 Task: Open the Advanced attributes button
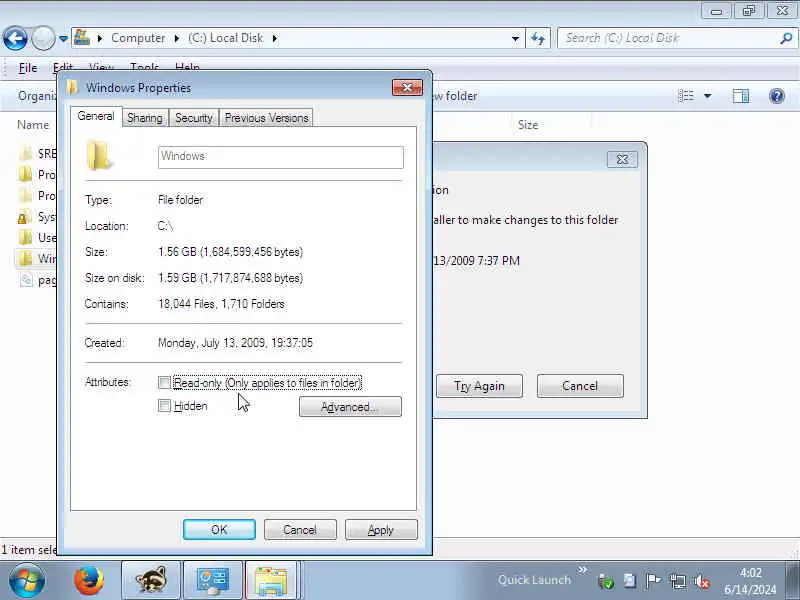(x=350, y=407)
